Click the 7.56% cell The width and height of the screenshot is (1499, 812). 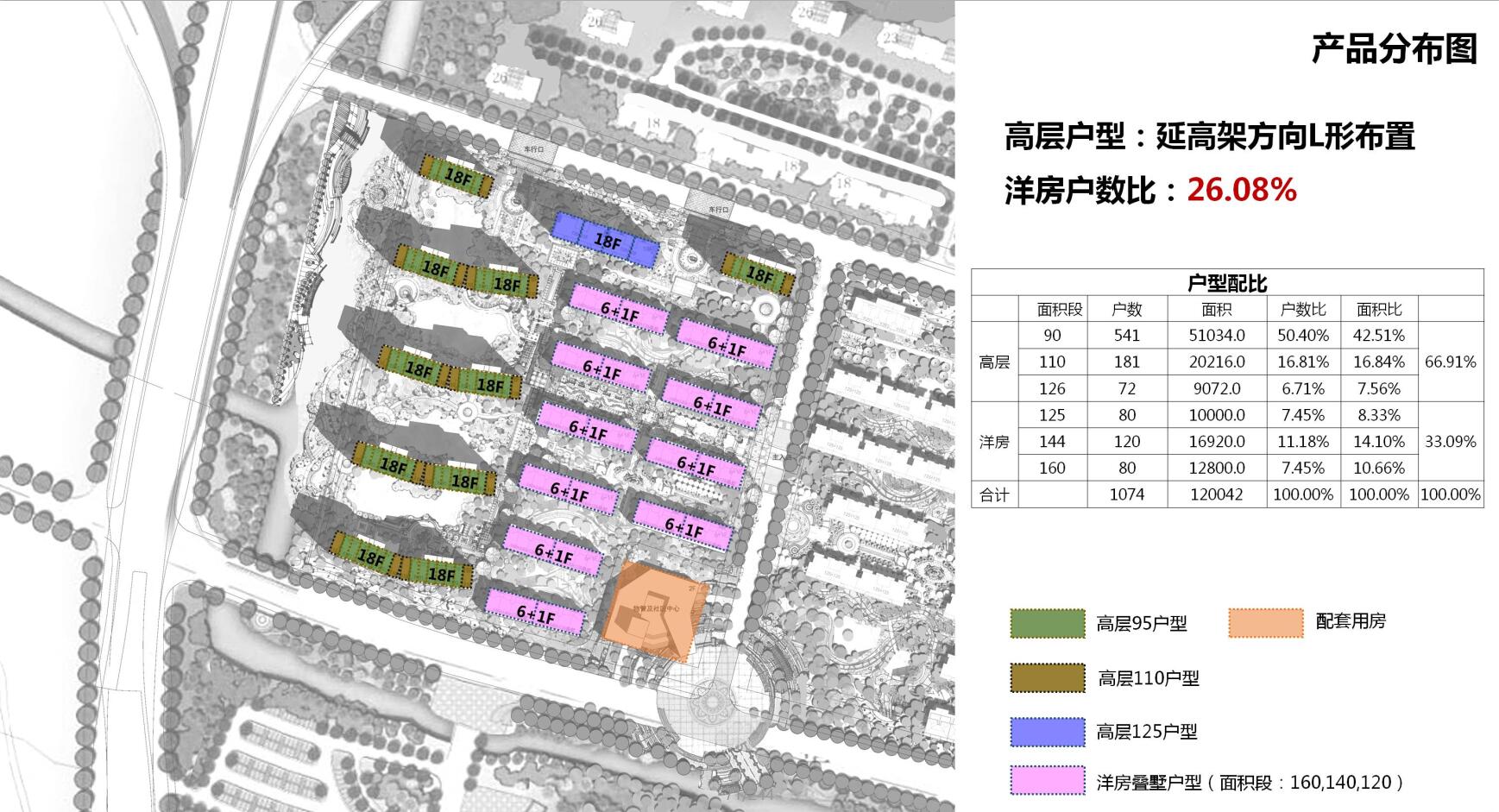1379,389
